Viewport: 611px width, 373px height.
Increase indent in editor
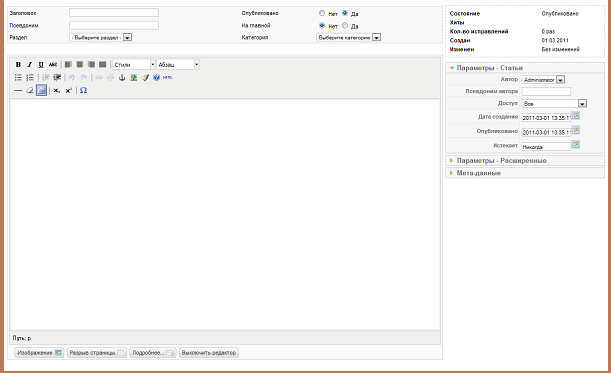[x=57, y=78]
